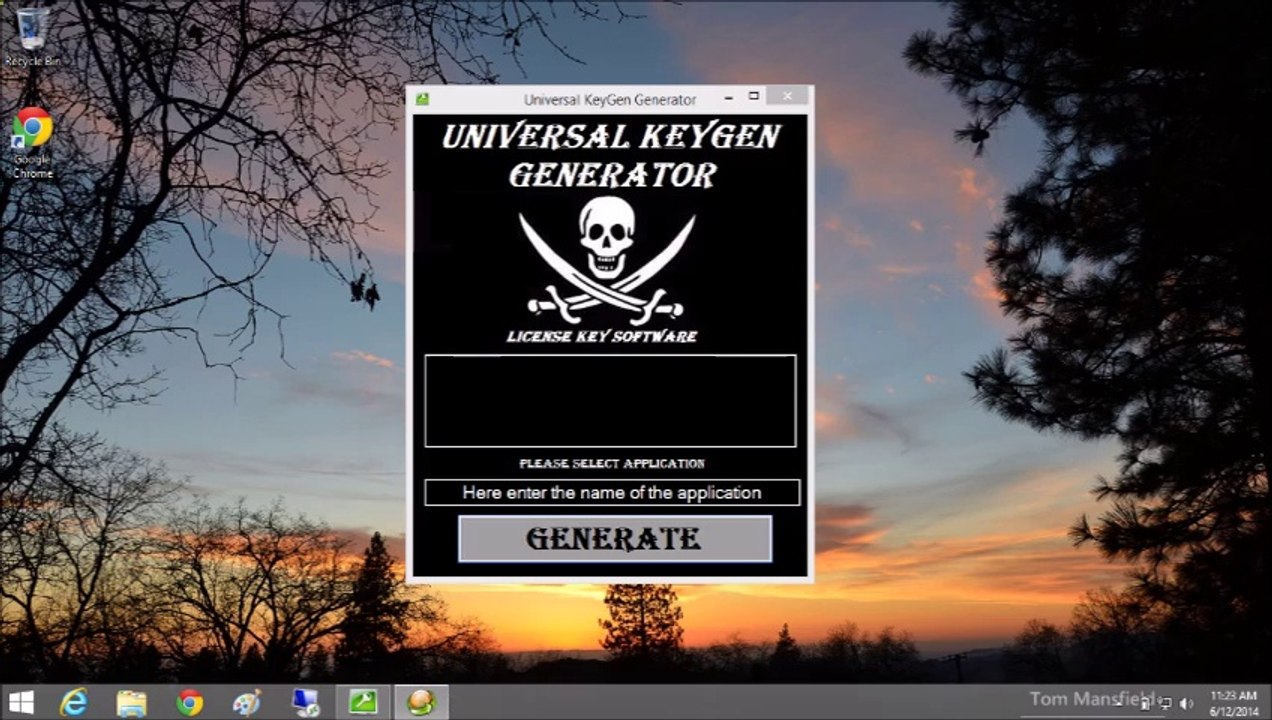
Task: Click the GENERATE button
Action: 615,538
